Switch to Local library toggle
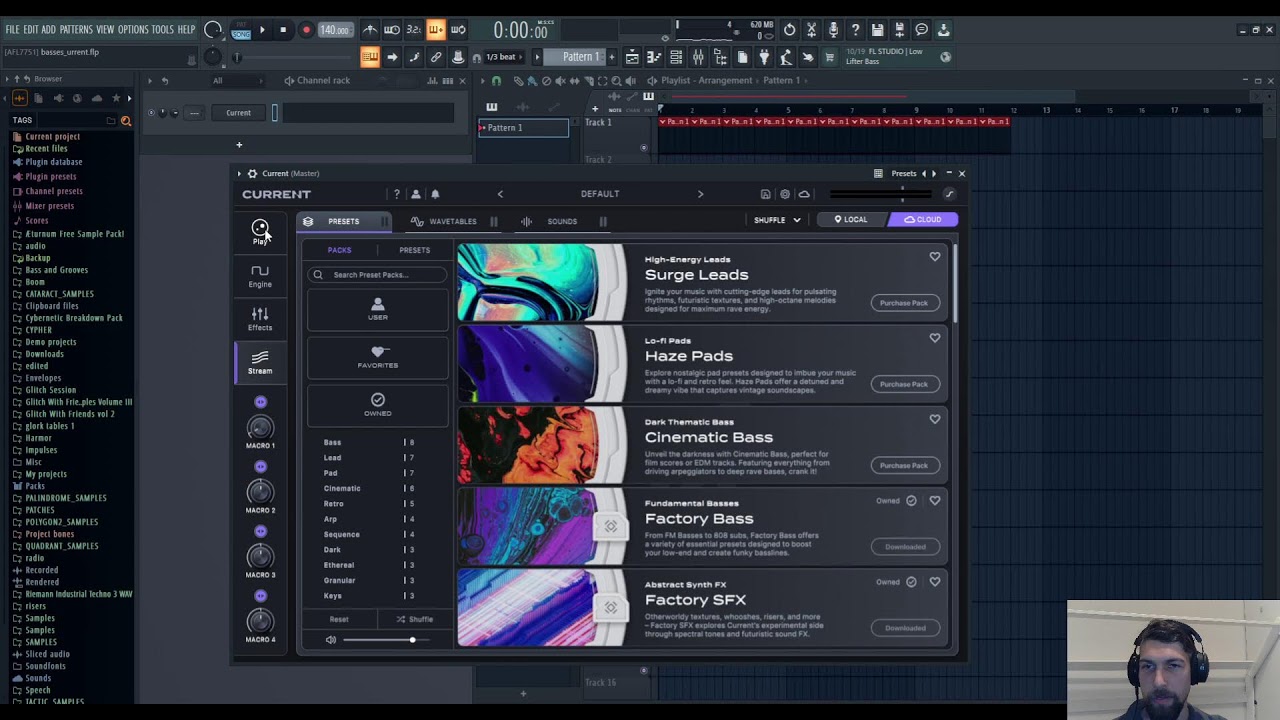 pos(852,220)
